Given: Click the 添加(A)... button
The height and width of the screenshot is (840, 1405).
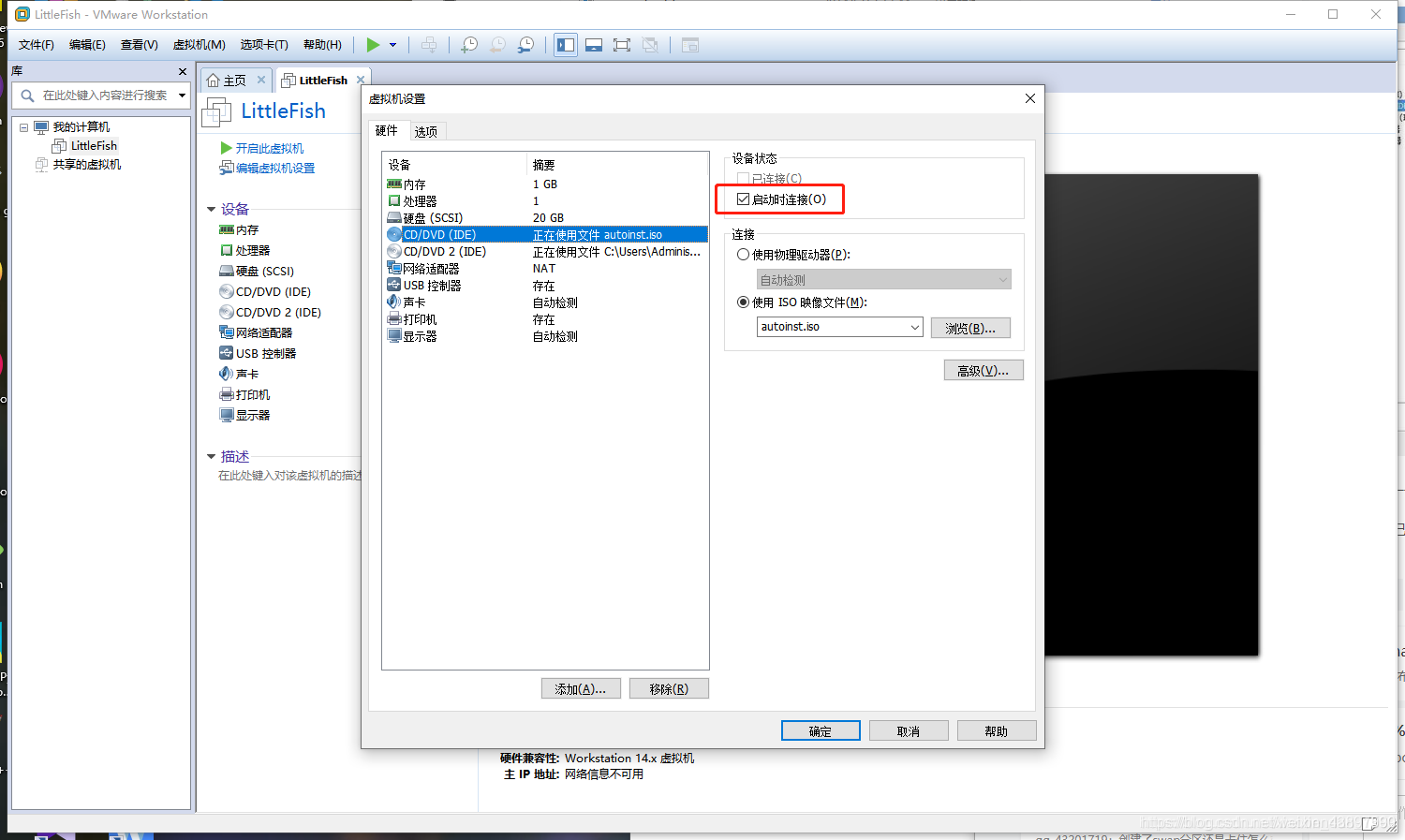Looking at the screenshot, I should [x=581, y=689].
